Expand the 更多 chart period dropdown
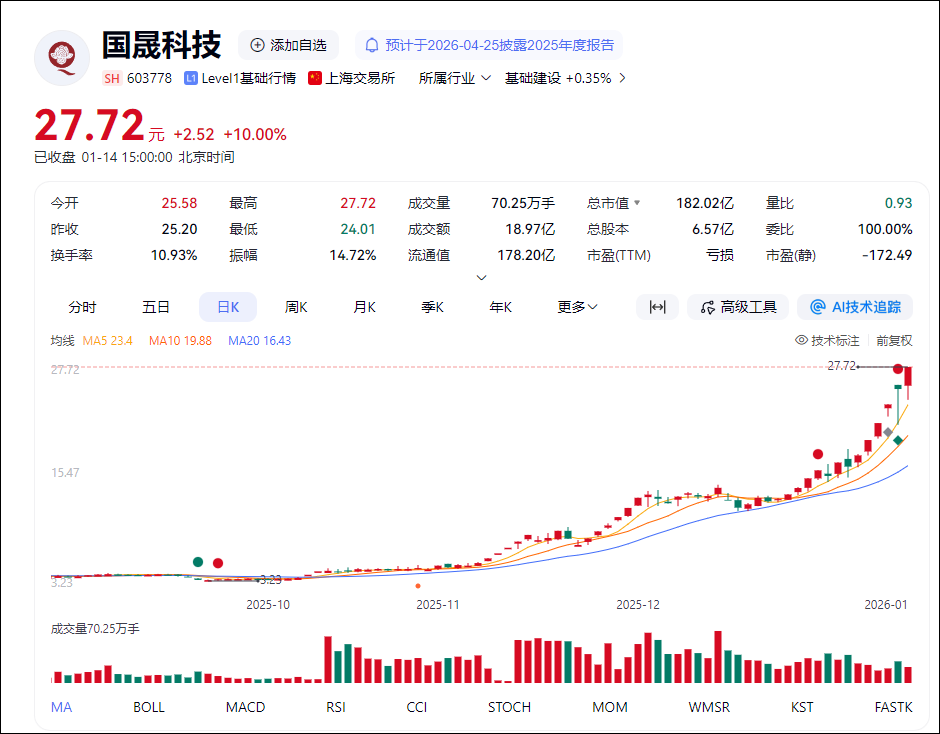Viewport: 940px width, 734px height. [576, 307]
